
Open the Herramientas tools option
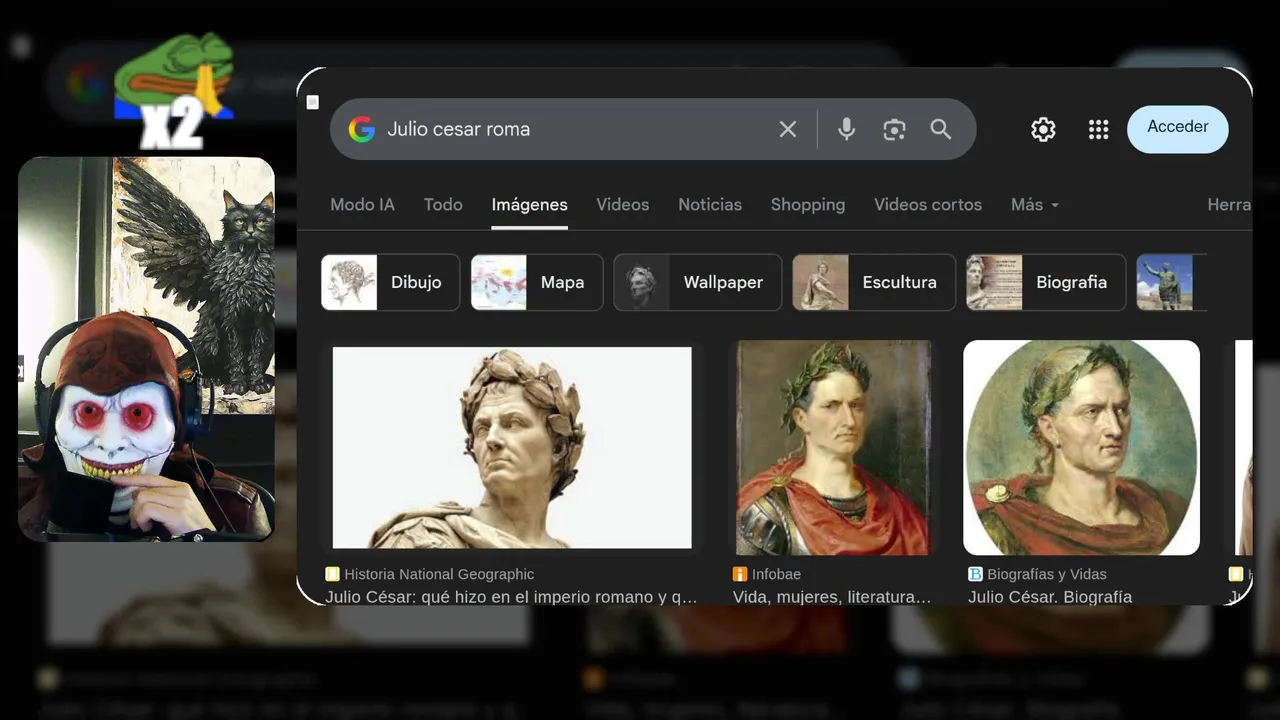[1230, 204]
